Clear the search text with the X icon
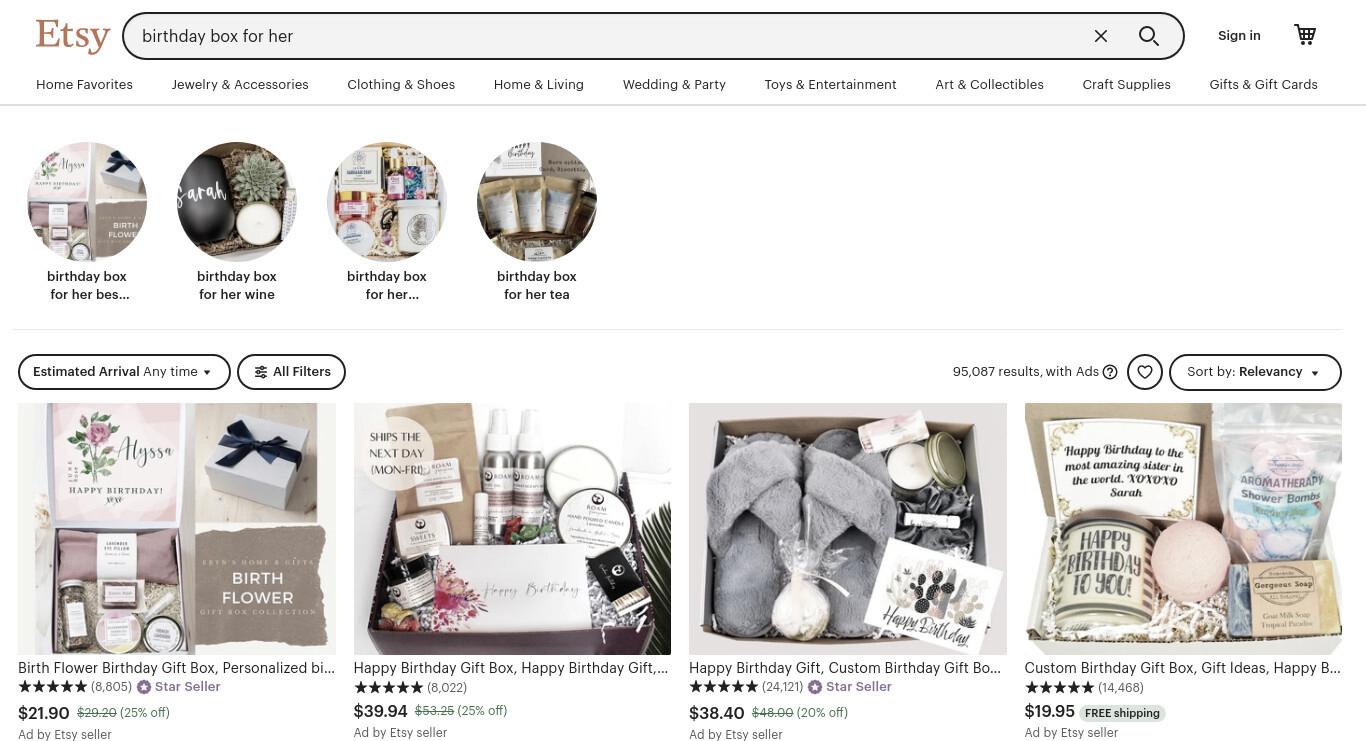 pyautogui.click(x=1101, y=36)
